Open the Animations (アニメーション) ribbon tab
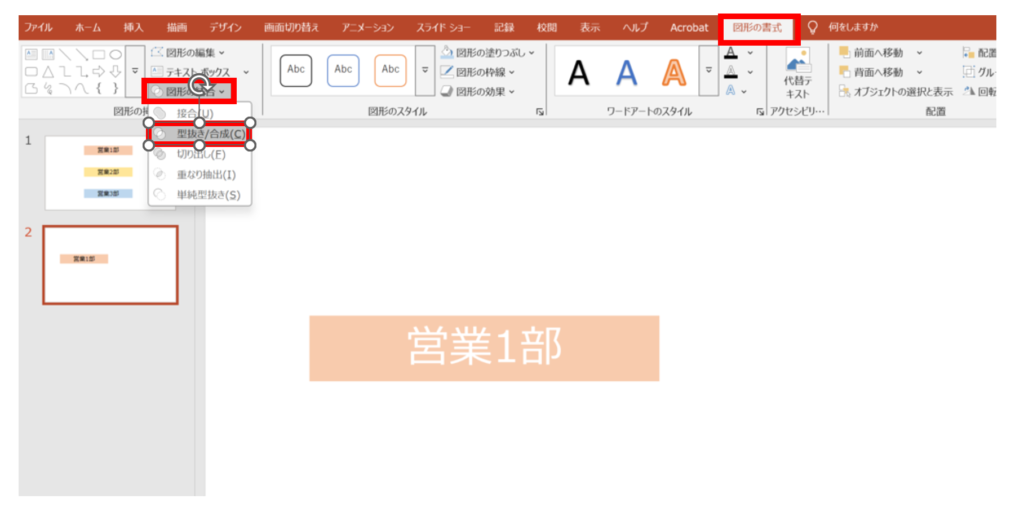Viewport: 1024px width, 517px height. [367, 27]
